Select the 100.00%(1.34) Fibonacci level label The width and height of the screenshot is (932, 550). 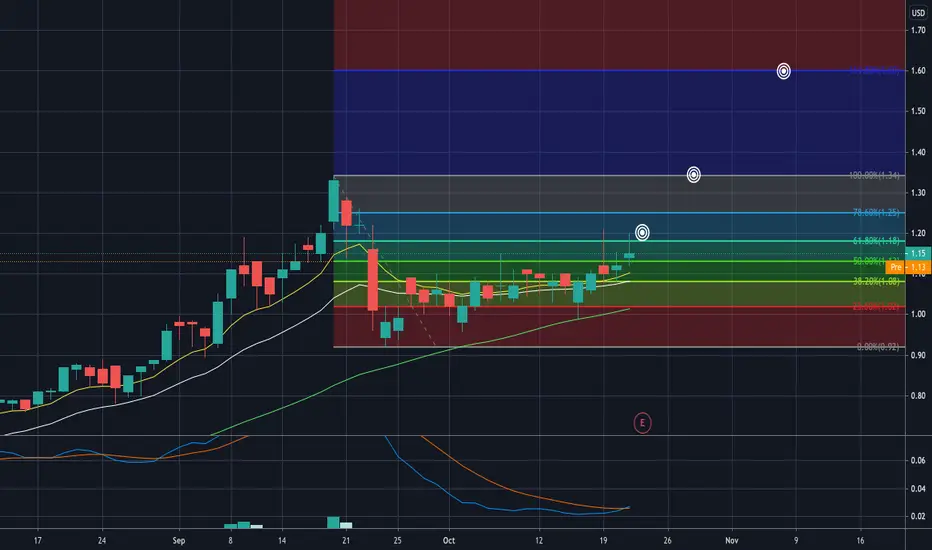pos(874,175)
